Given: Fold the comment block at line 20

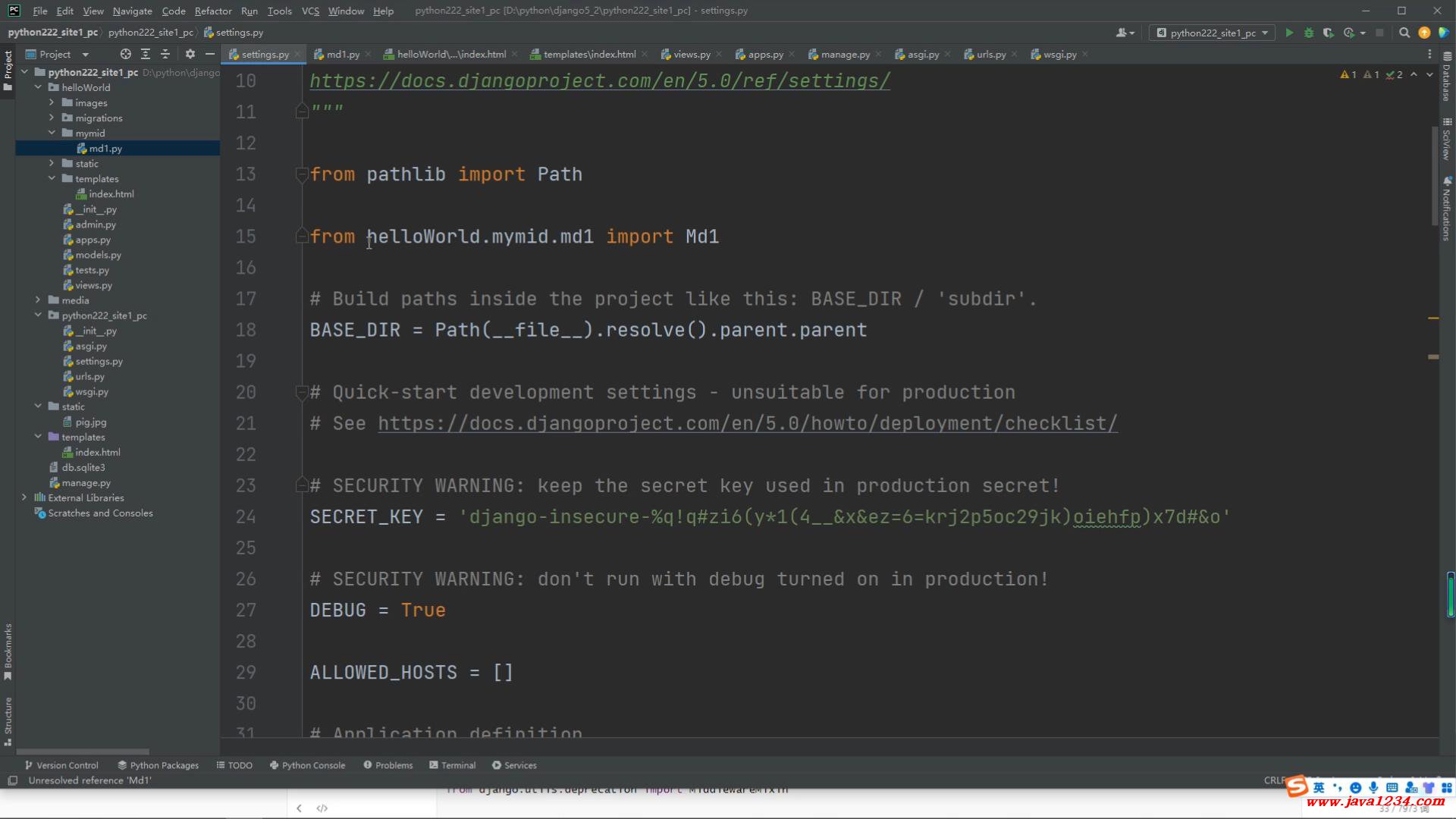Looking at the screenshot, I should [302, 392].
